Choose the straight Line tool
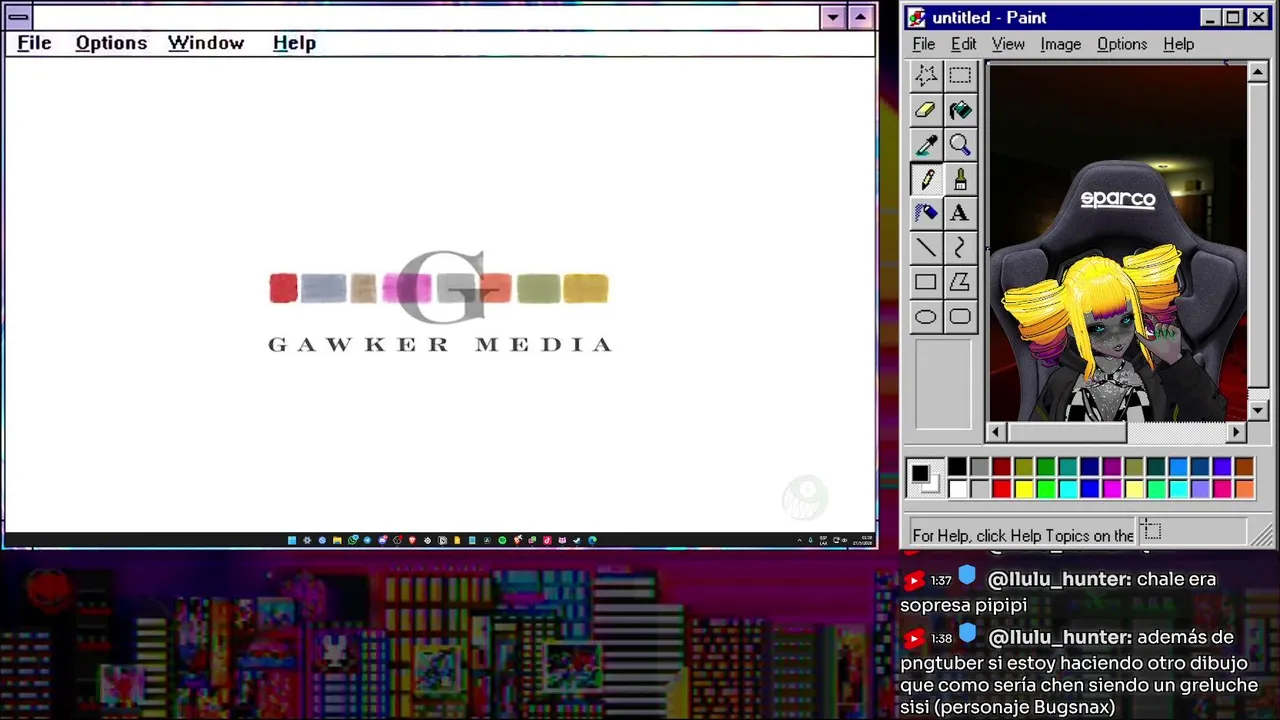The image size is (1280, 720). tap(926, 247)
